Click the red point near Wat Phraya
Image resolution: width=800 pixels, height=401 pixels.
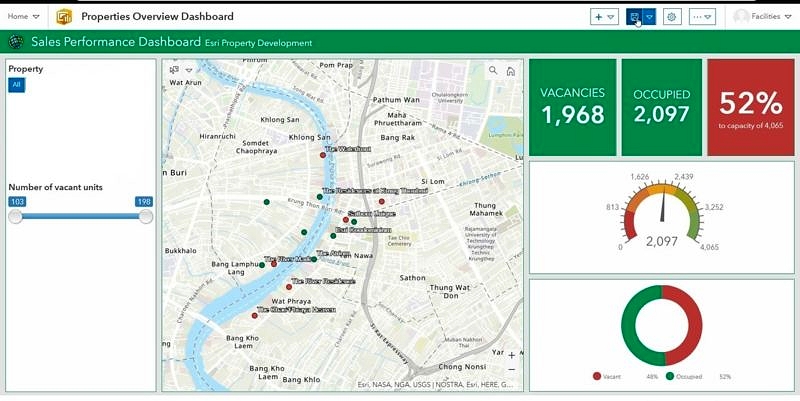coord(255,316)
